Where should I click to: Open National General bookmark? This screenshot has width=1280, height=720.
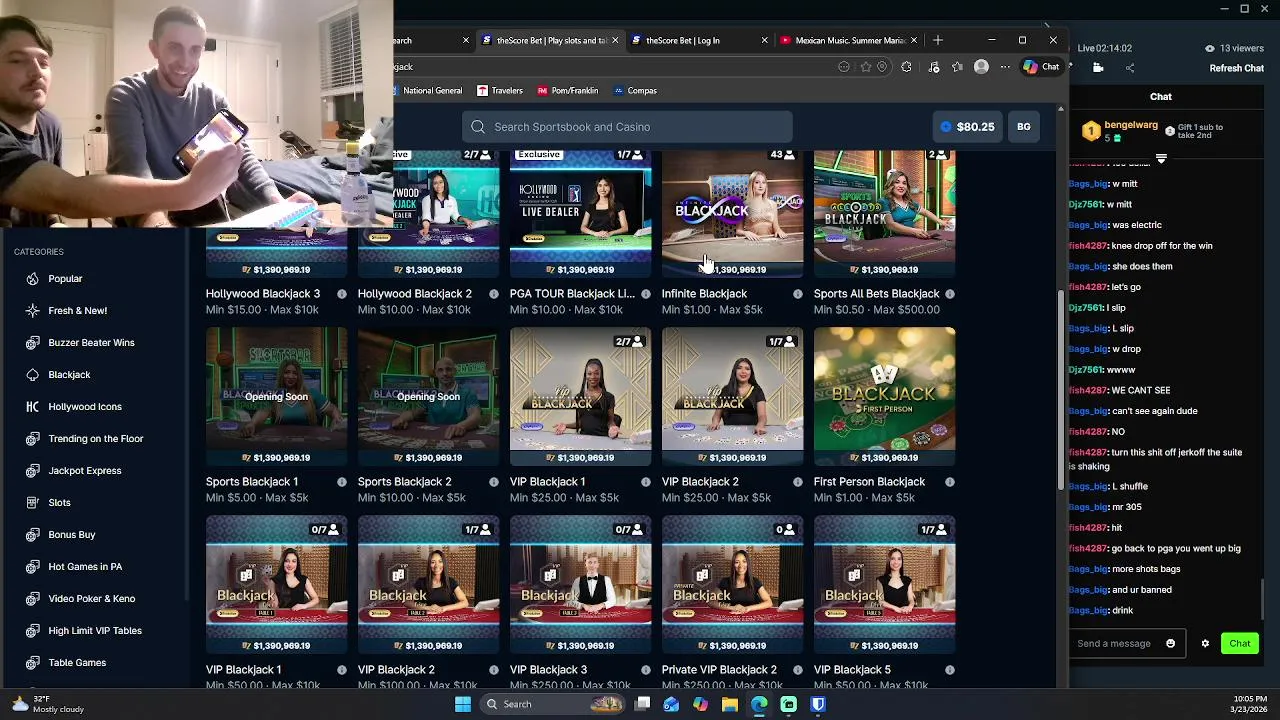pyautogui.click(x=425, y=91)
